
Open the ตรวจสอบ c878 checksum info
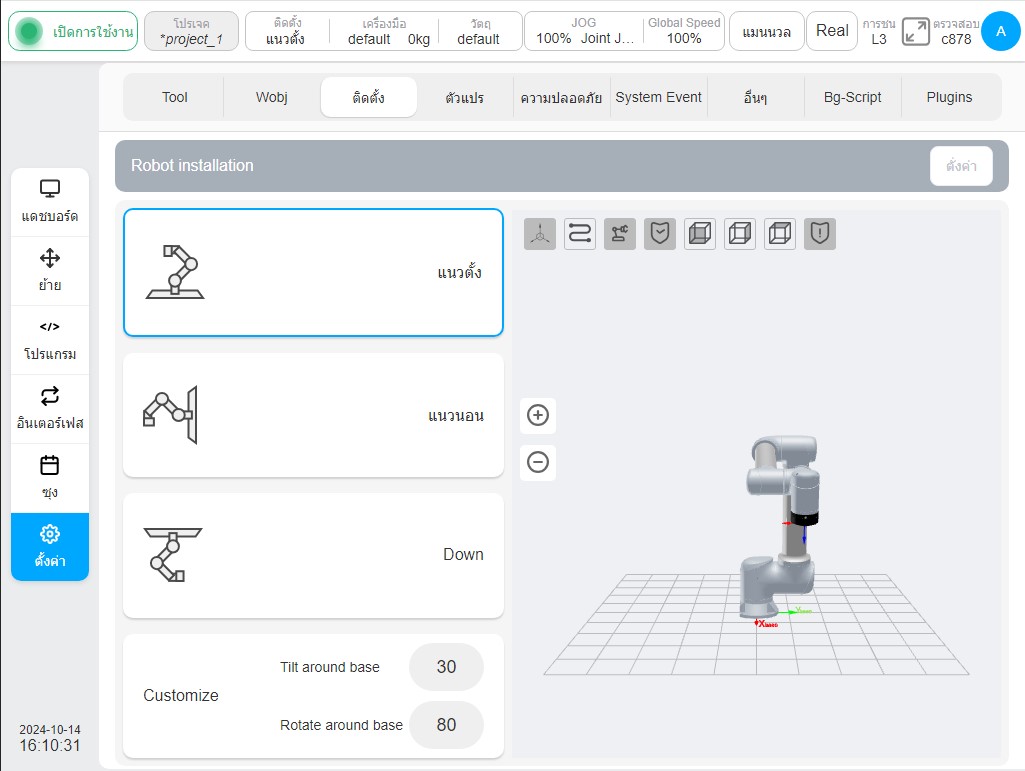coord(956,31)
